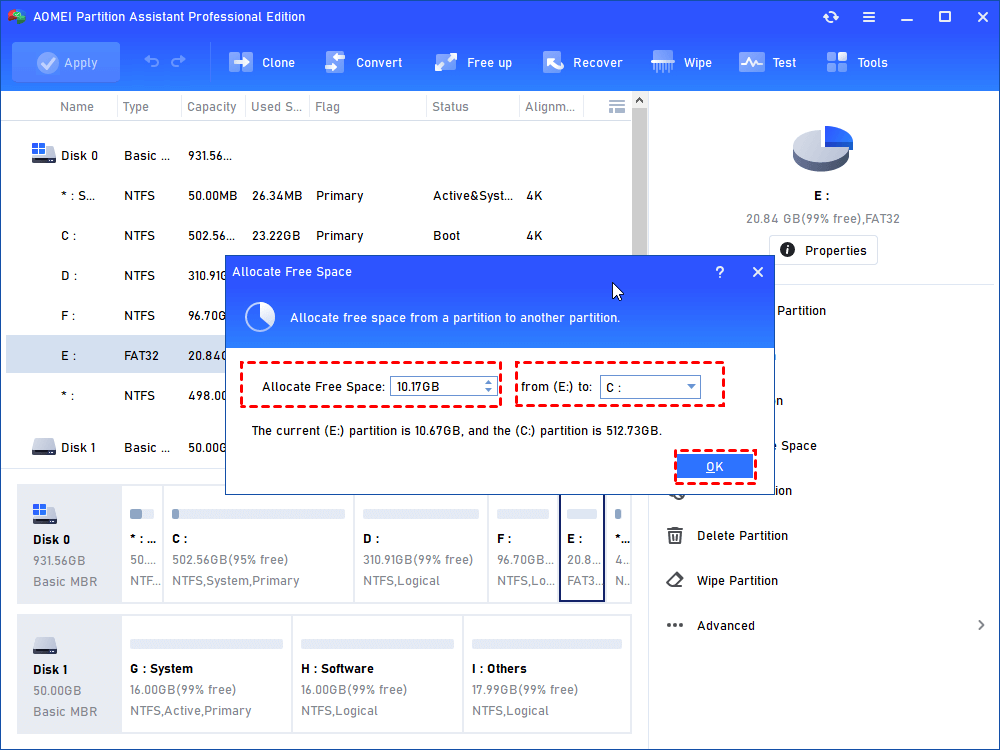Confirm with the OK button

[x=715, y=467]
